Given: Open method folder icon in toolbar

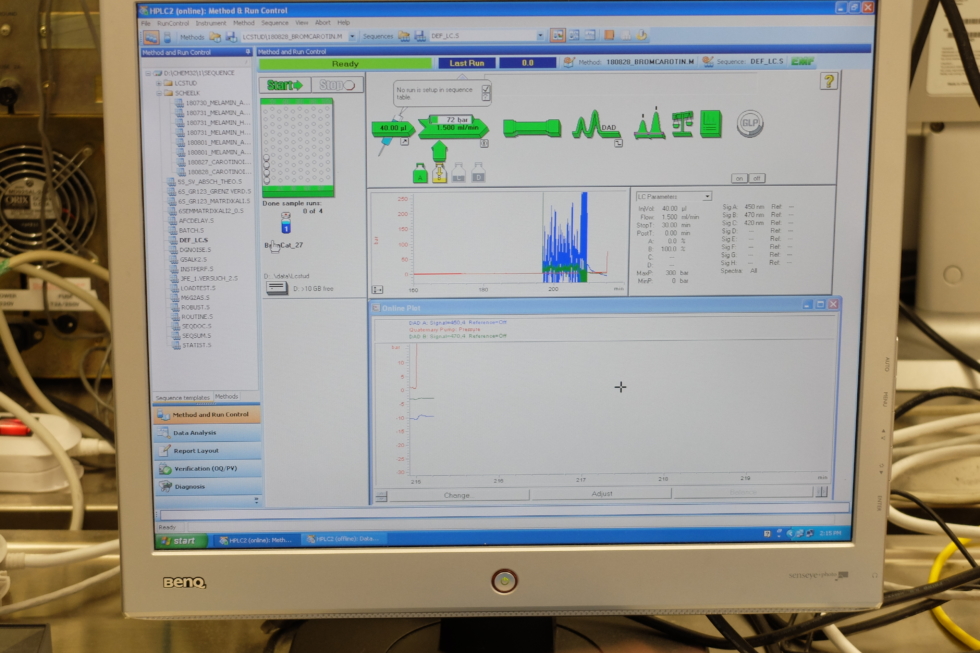Looking at the screenshot, I should pos(215,37).
